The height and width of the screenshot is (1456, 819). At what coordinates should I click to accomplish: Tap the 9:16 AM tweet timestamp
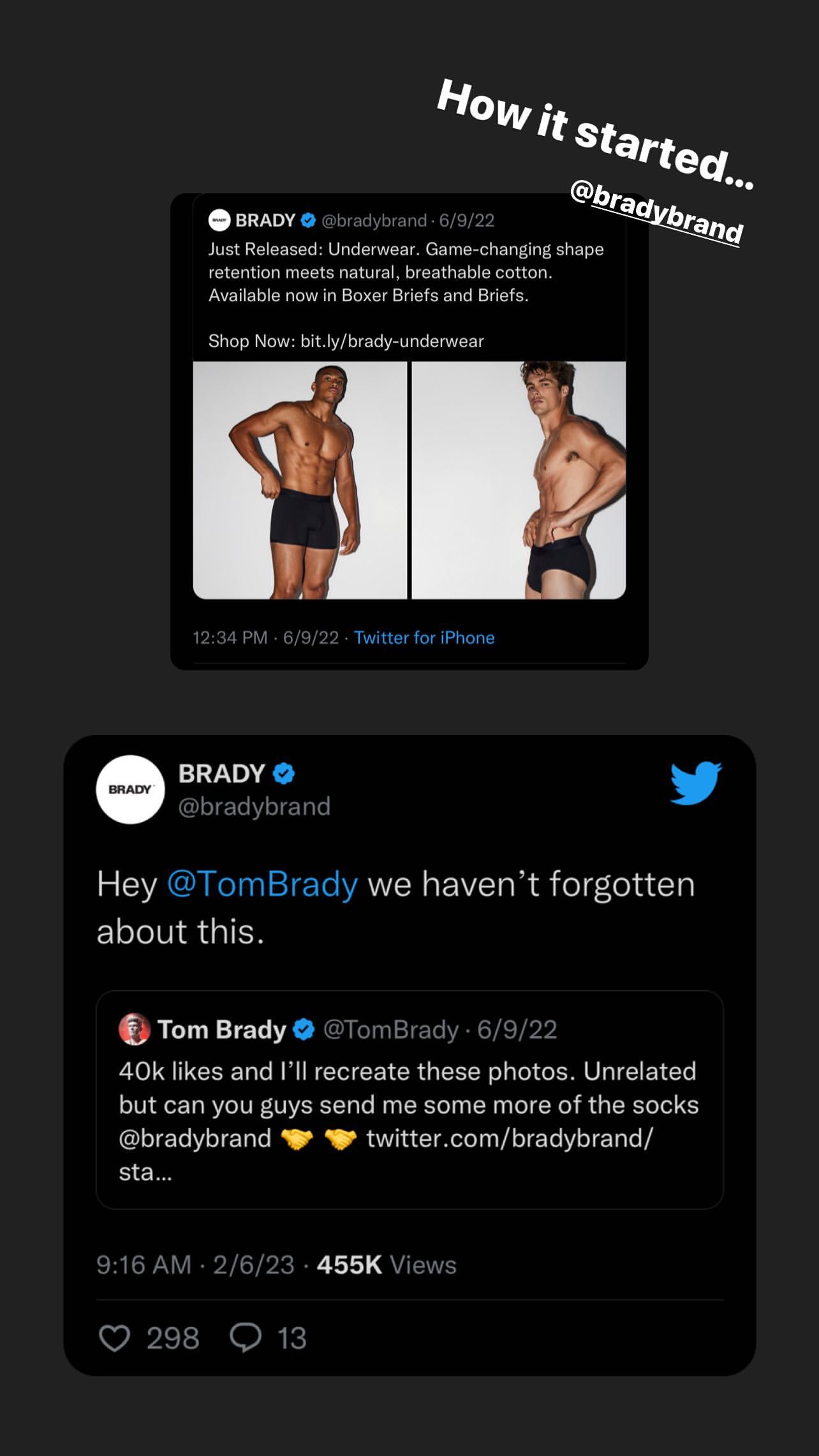point(144,1265)
